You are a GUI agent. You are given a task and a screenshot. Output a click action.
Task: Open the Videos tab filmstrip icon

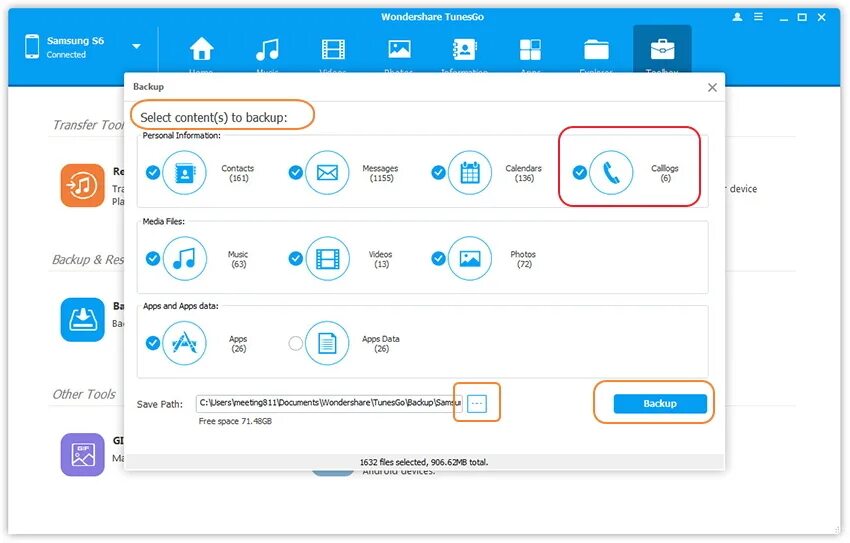tap(333, 50)
